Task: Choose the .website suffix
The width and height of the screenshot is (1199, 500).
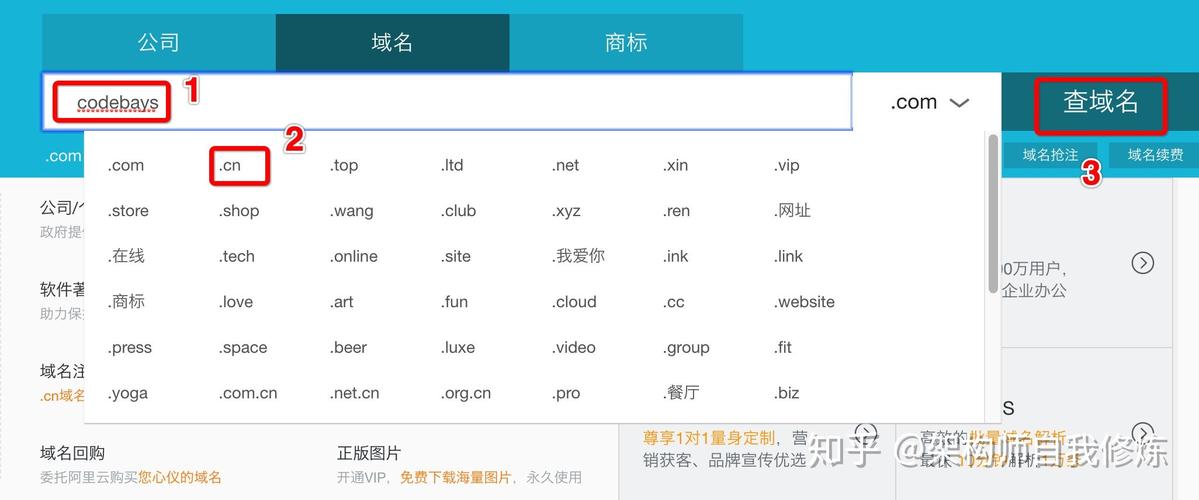Action: coord(804,302)
